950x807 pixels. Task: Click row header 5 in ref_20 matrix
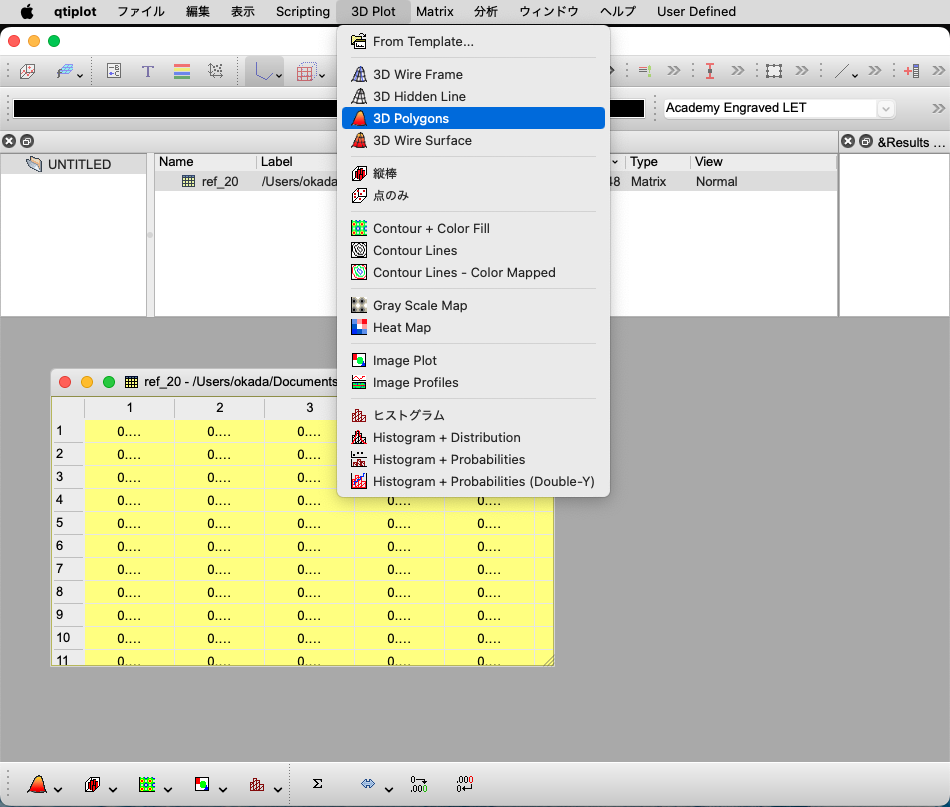tap(67, 523)
